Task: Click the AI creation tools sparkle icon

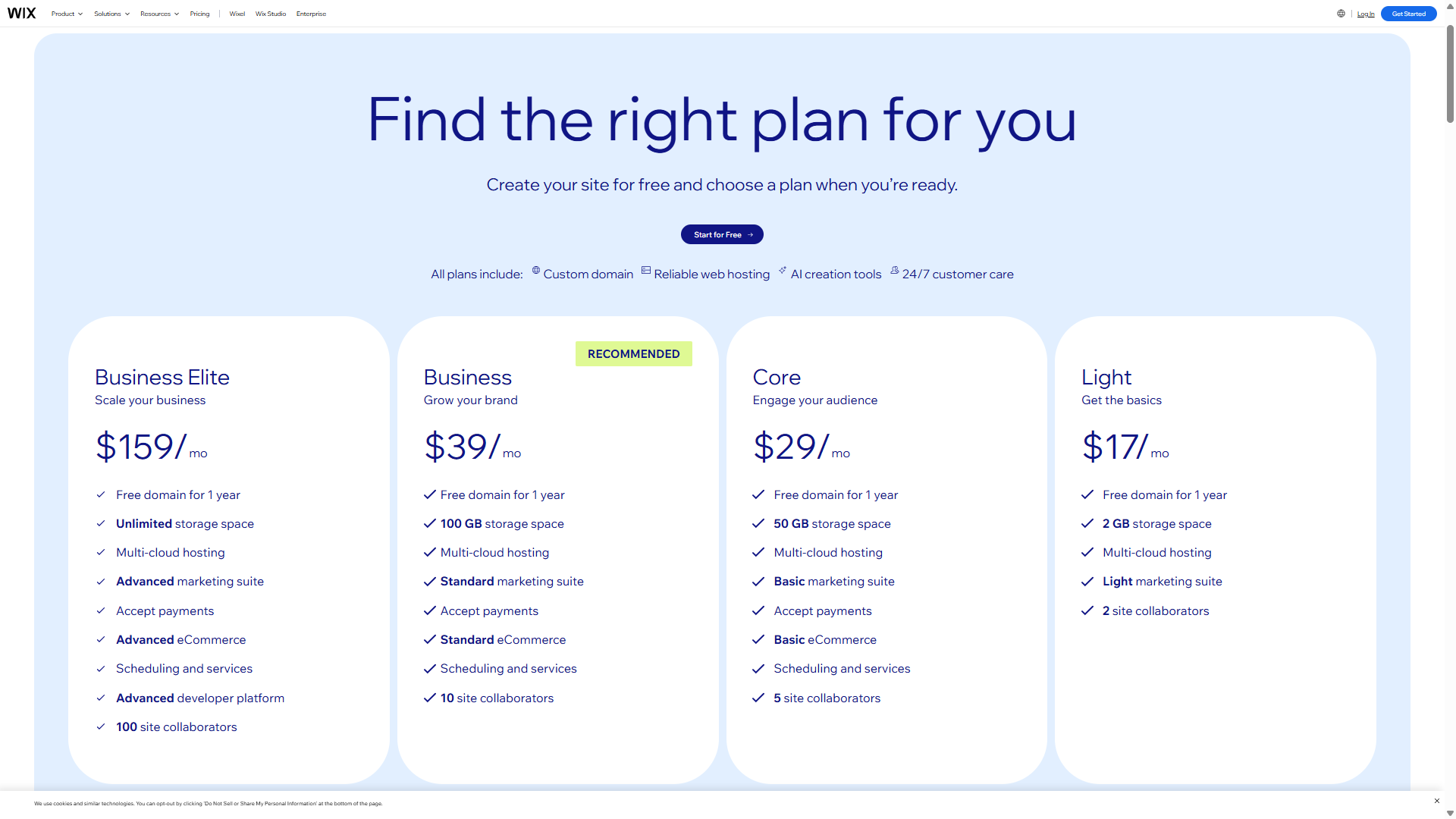Action: [x=783, y=270]
